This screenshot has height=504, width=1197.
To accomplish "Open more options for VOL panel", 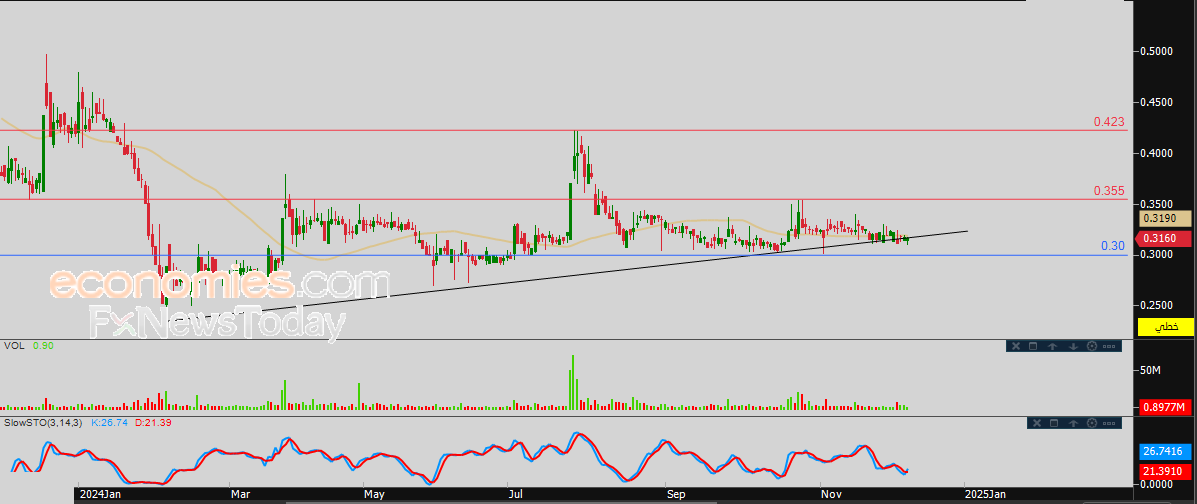I will pyautogui.click(x=1109, y=347).
